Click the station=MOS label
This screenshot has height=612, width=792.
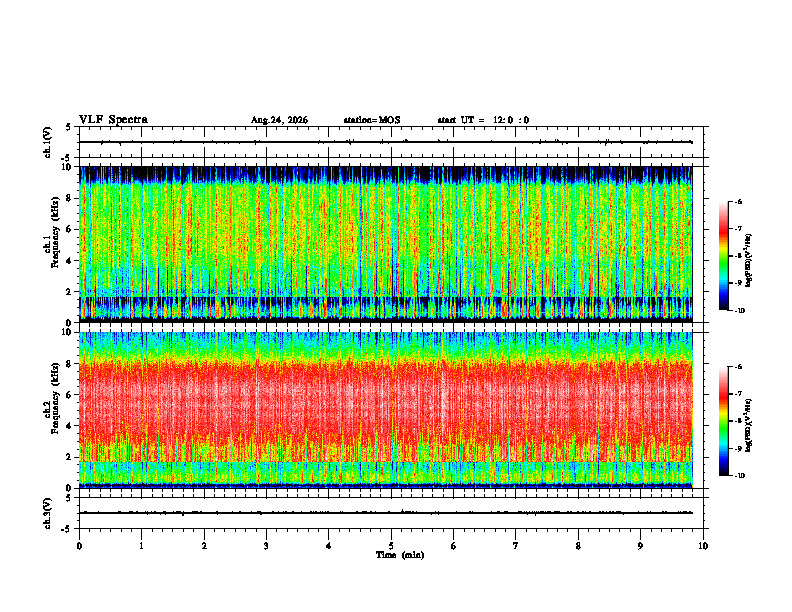(372, 120)
